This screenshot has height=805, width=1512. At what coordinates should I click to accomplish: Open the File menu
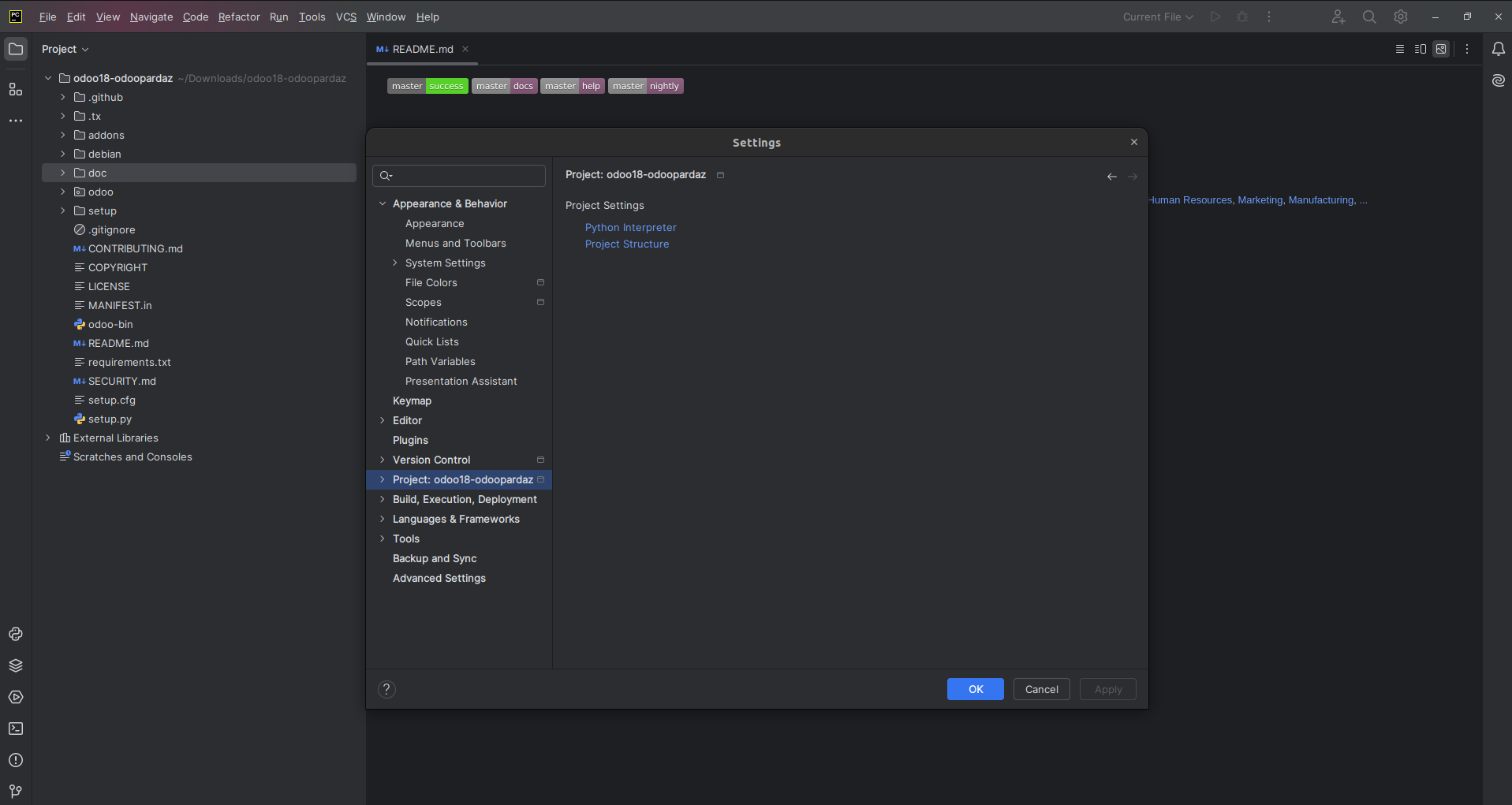coord(47,17)
